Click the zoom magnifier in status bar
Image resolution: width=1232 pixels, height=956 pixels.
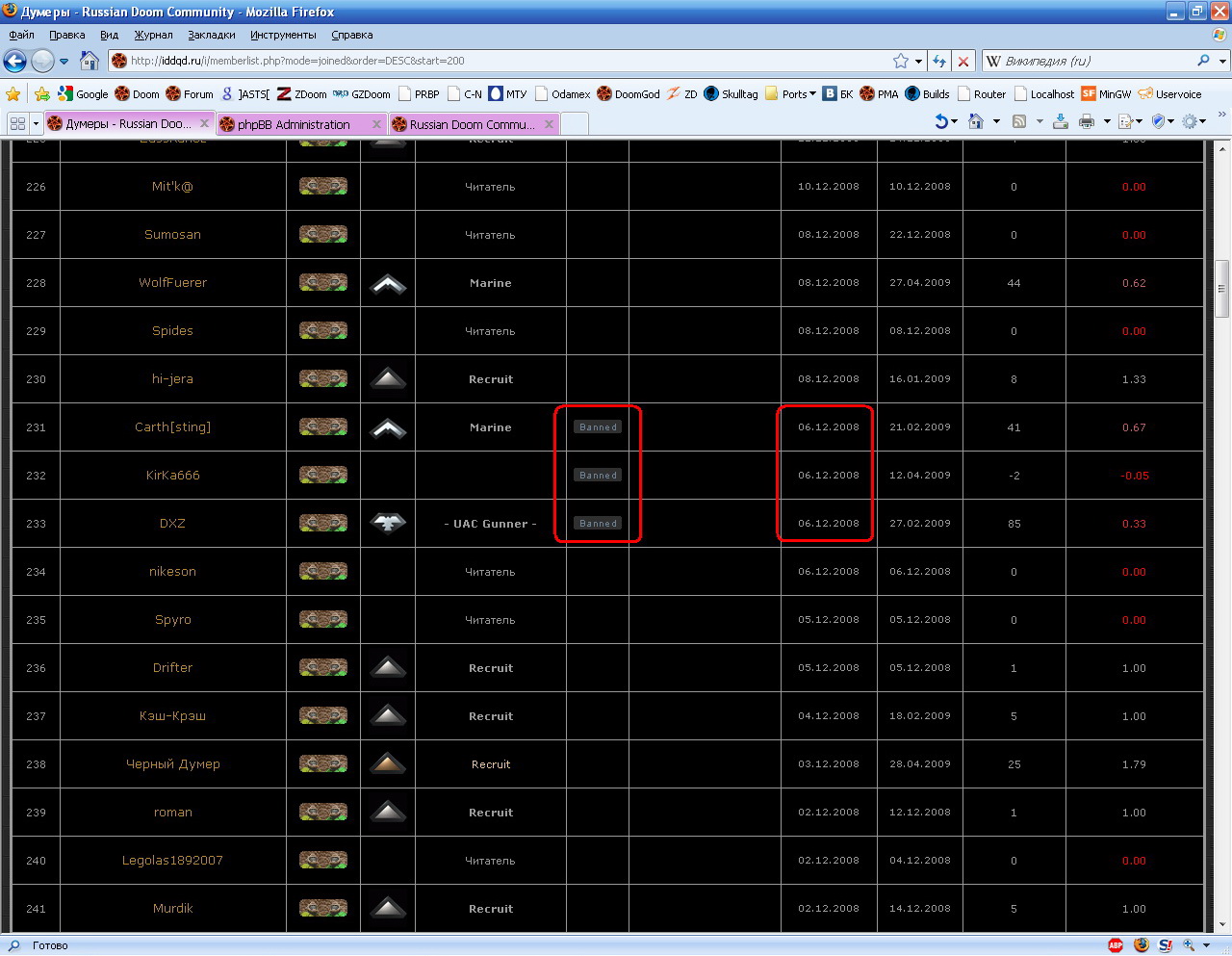tap(1190, 945)
